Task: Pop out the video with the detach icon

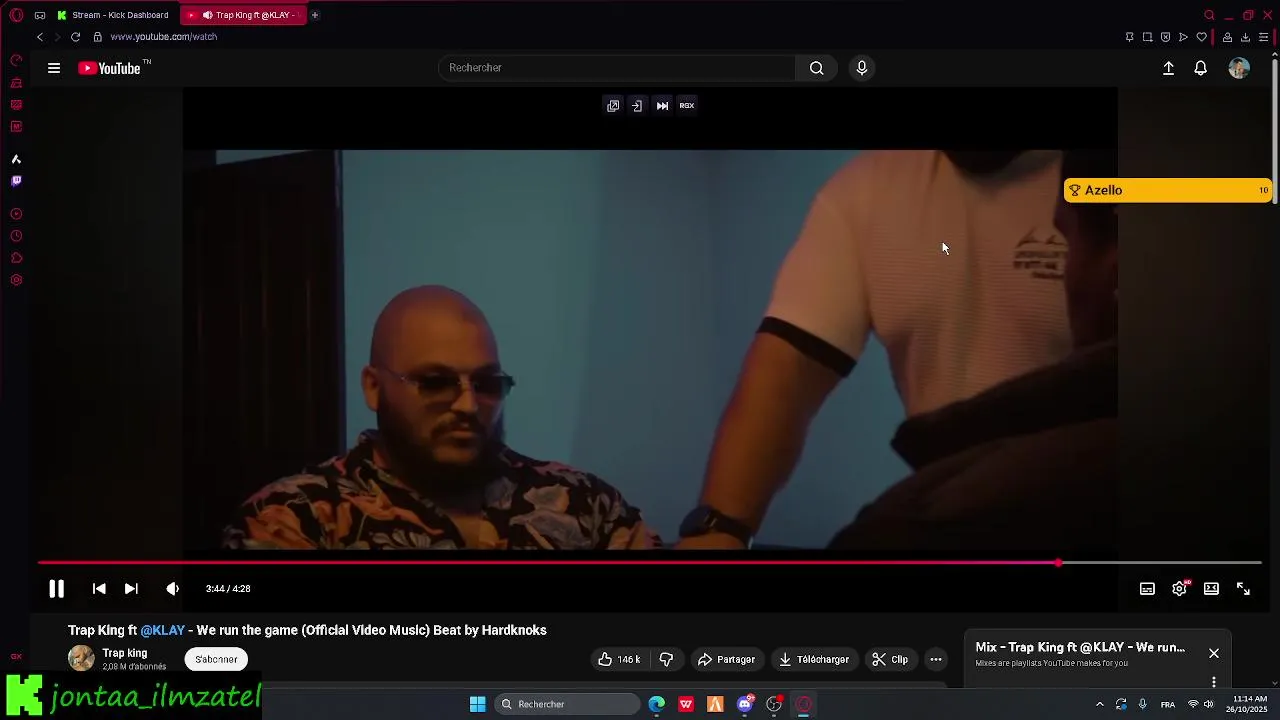Action: [613, 106]
